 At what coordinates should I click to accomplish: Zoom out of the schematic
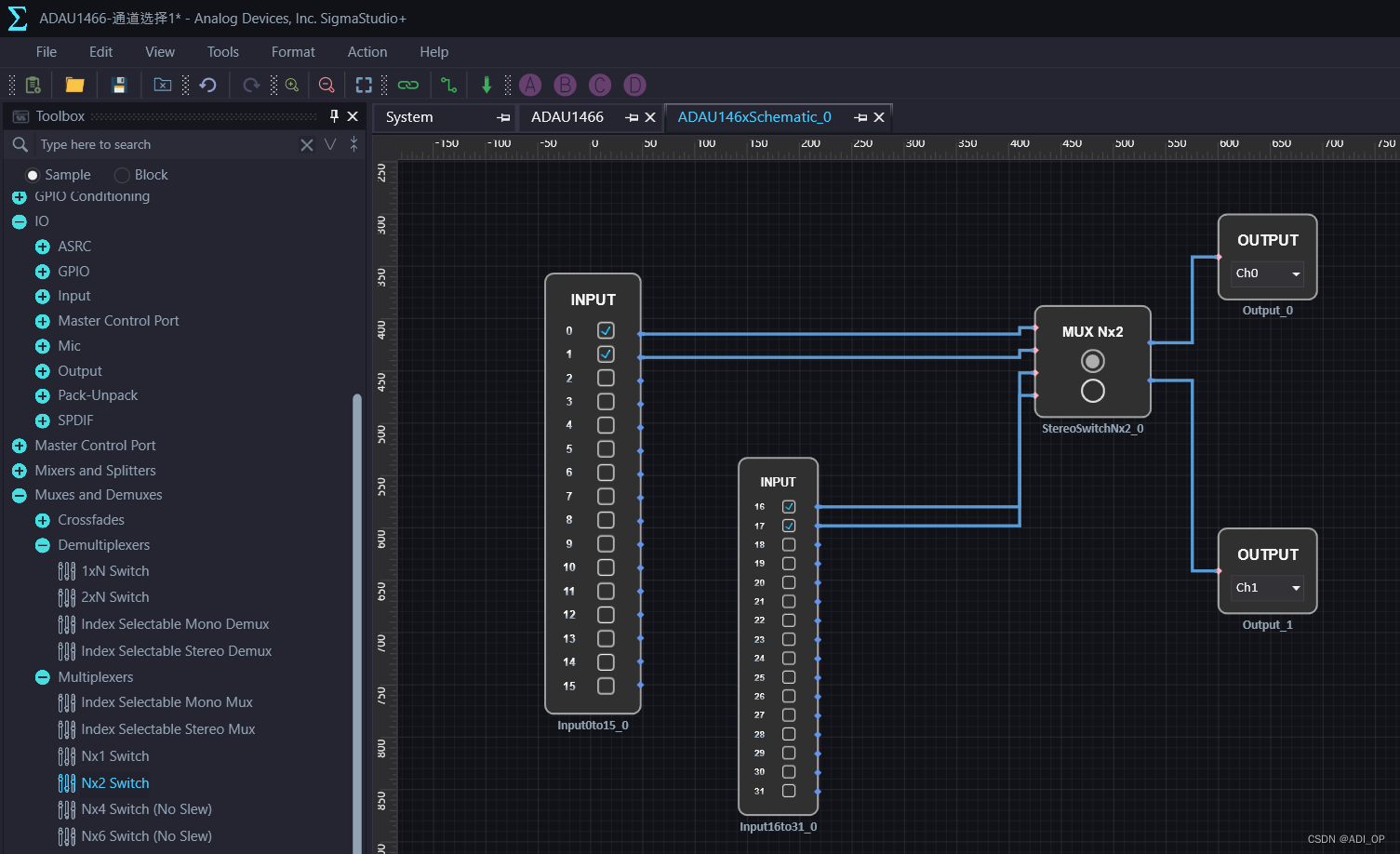327,86
